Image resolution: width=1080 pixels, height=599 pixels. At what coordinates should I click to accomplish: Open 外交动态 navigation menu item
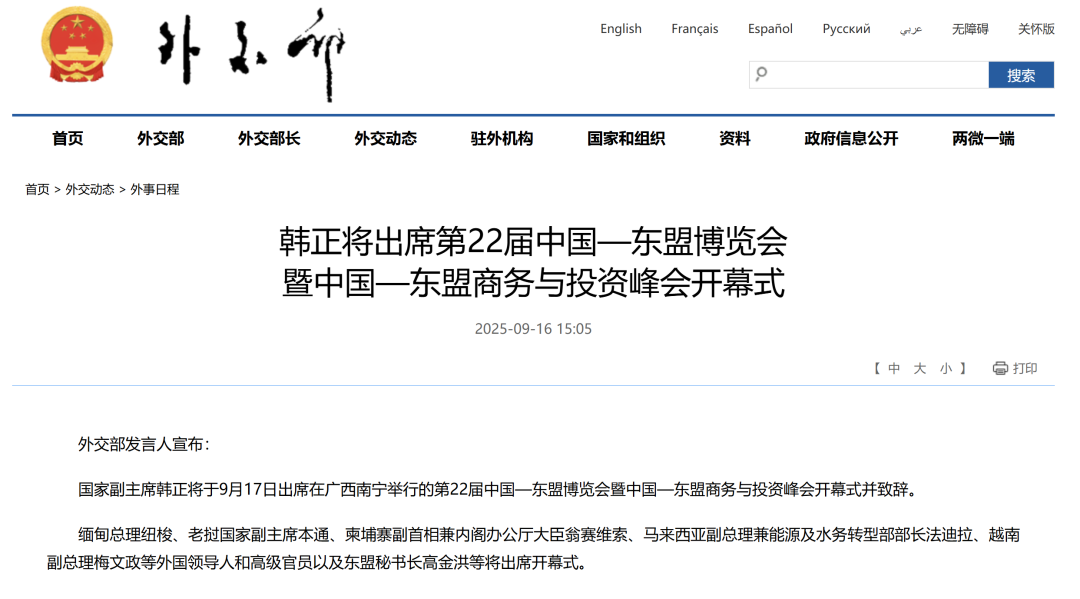[x=386, y=138]
